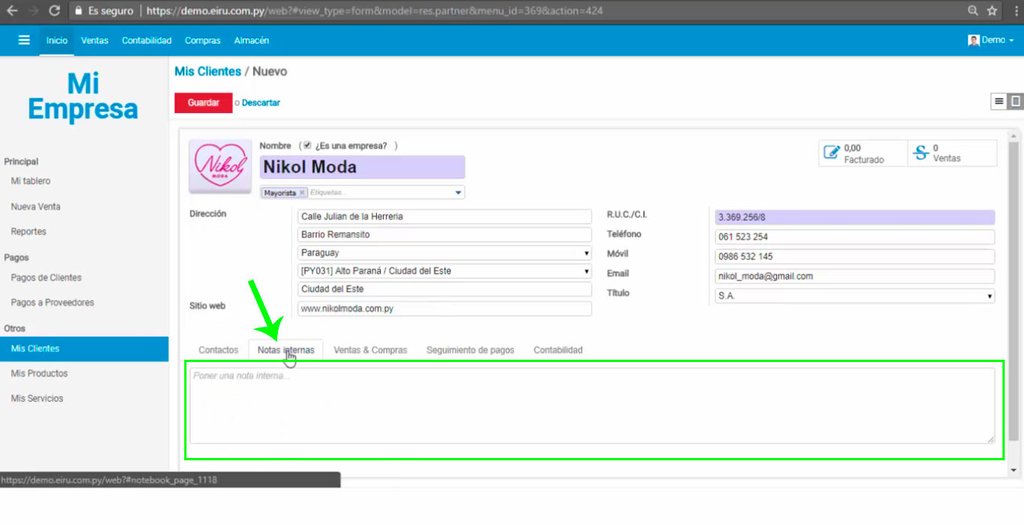The image size is (1024, 525).
Task: Open the Paraguay country dropdown
Action: tap(444, 253)
